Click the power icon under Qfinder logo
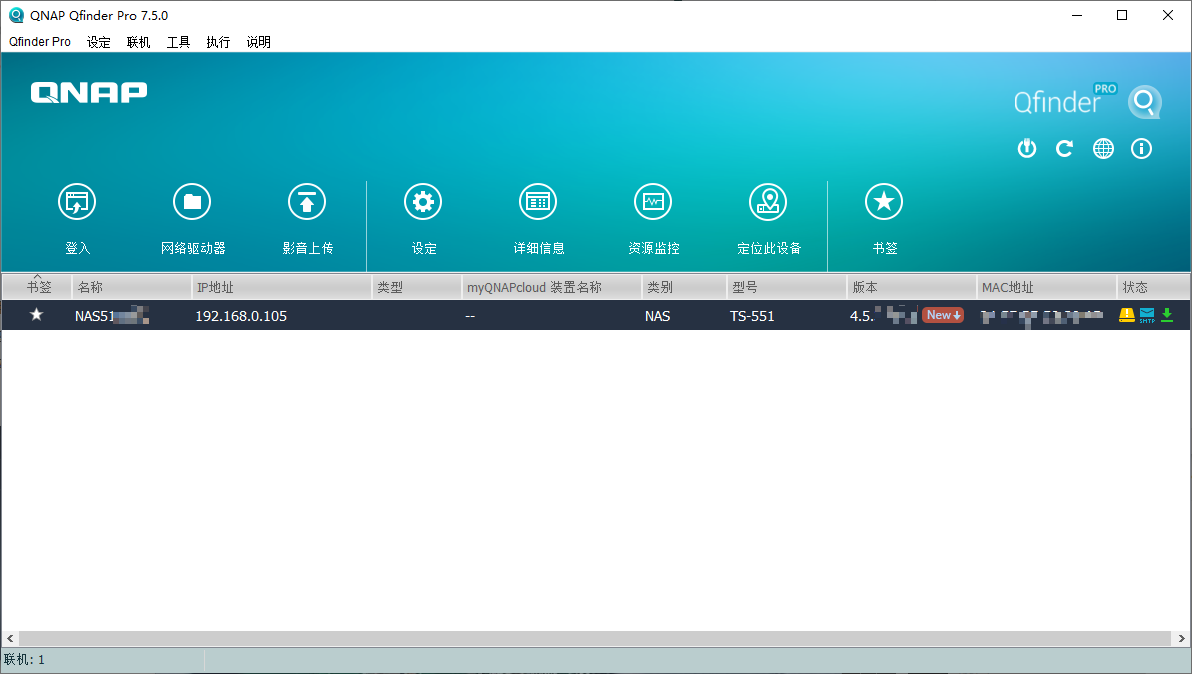The width and height of the screenshot is (1192, 674). 1026,149
